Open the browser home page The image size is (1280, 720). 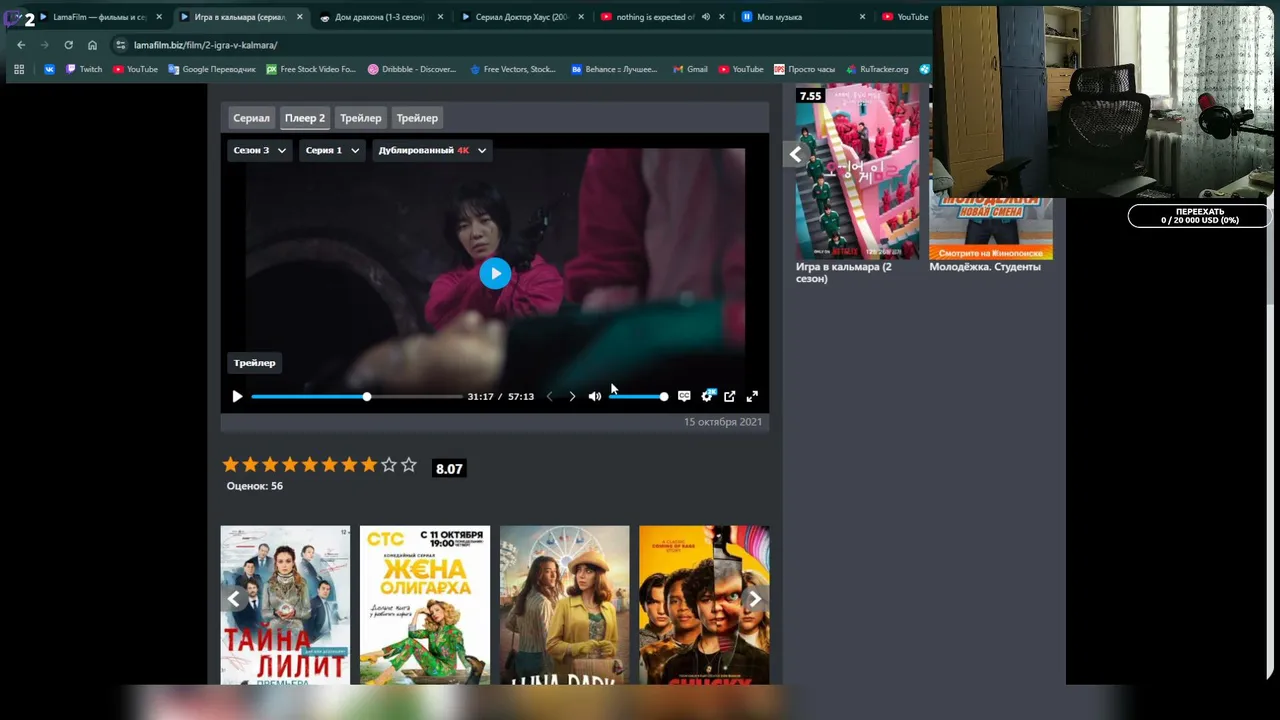(92, 45)
